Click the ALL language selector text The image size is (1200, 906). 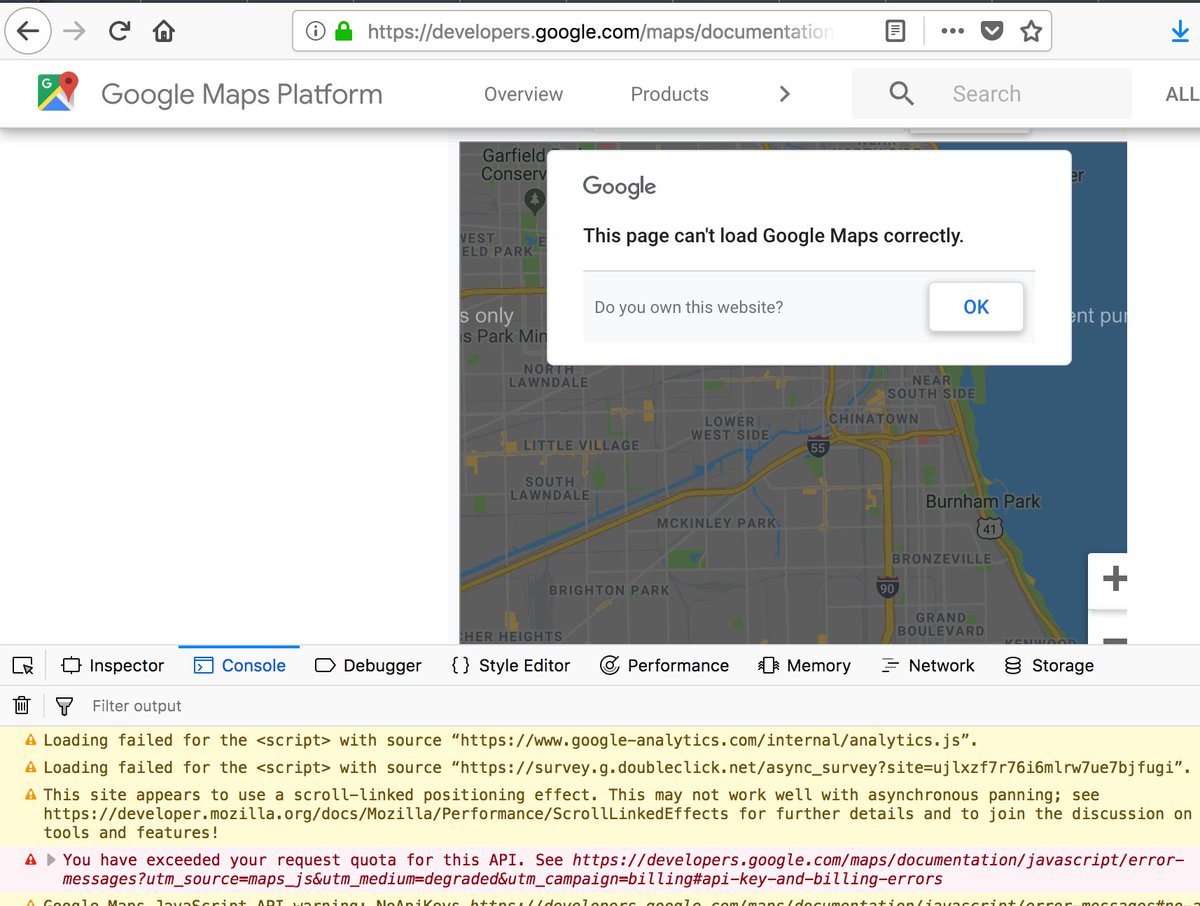click(x=1182, y=94)
